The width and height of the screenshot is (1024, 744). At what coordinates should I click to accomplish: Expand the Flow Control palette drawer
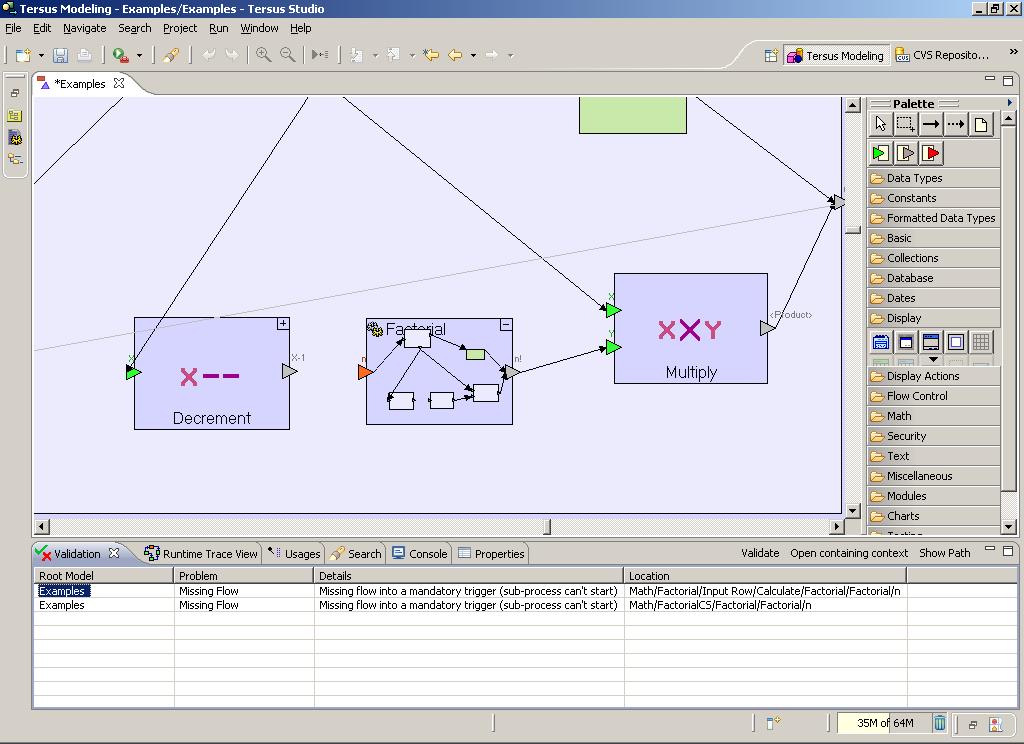pos(916,396)
